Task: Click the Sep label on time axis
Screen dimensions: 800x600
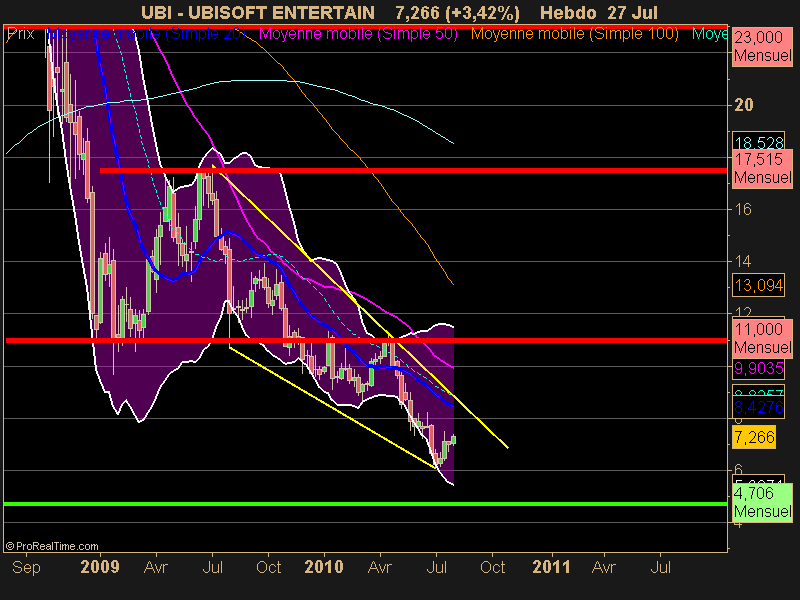Action: 26,567
